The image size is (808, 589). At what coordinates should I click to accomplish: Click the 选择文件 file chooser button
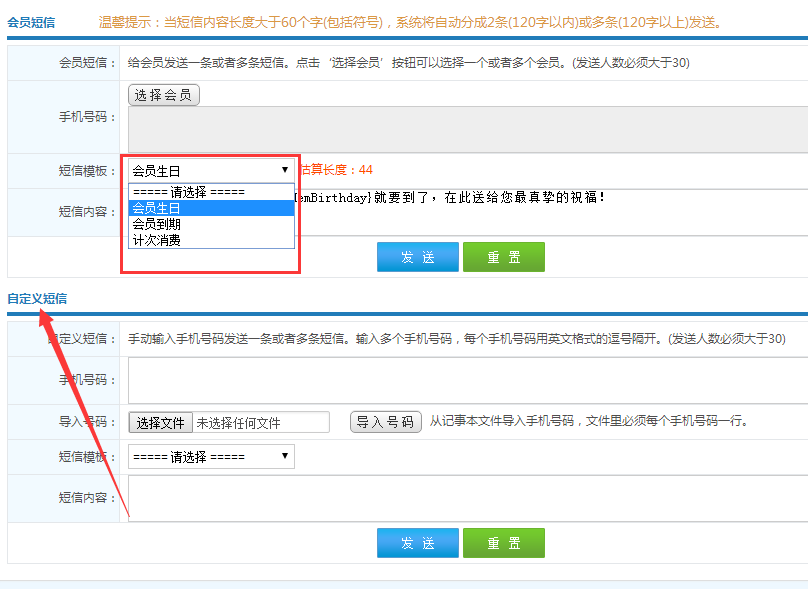[160, 422]
